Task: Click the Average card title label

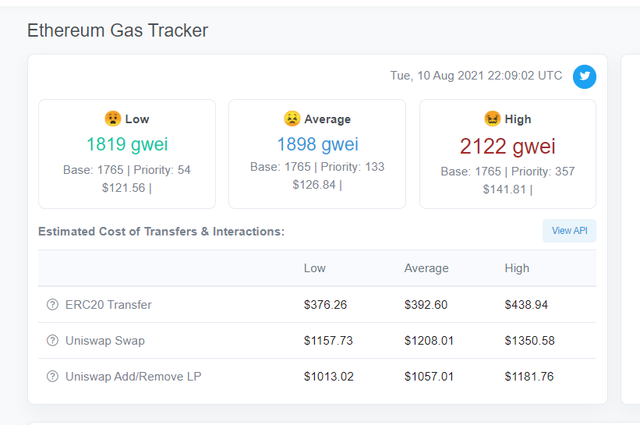Action: click(327, 119)
